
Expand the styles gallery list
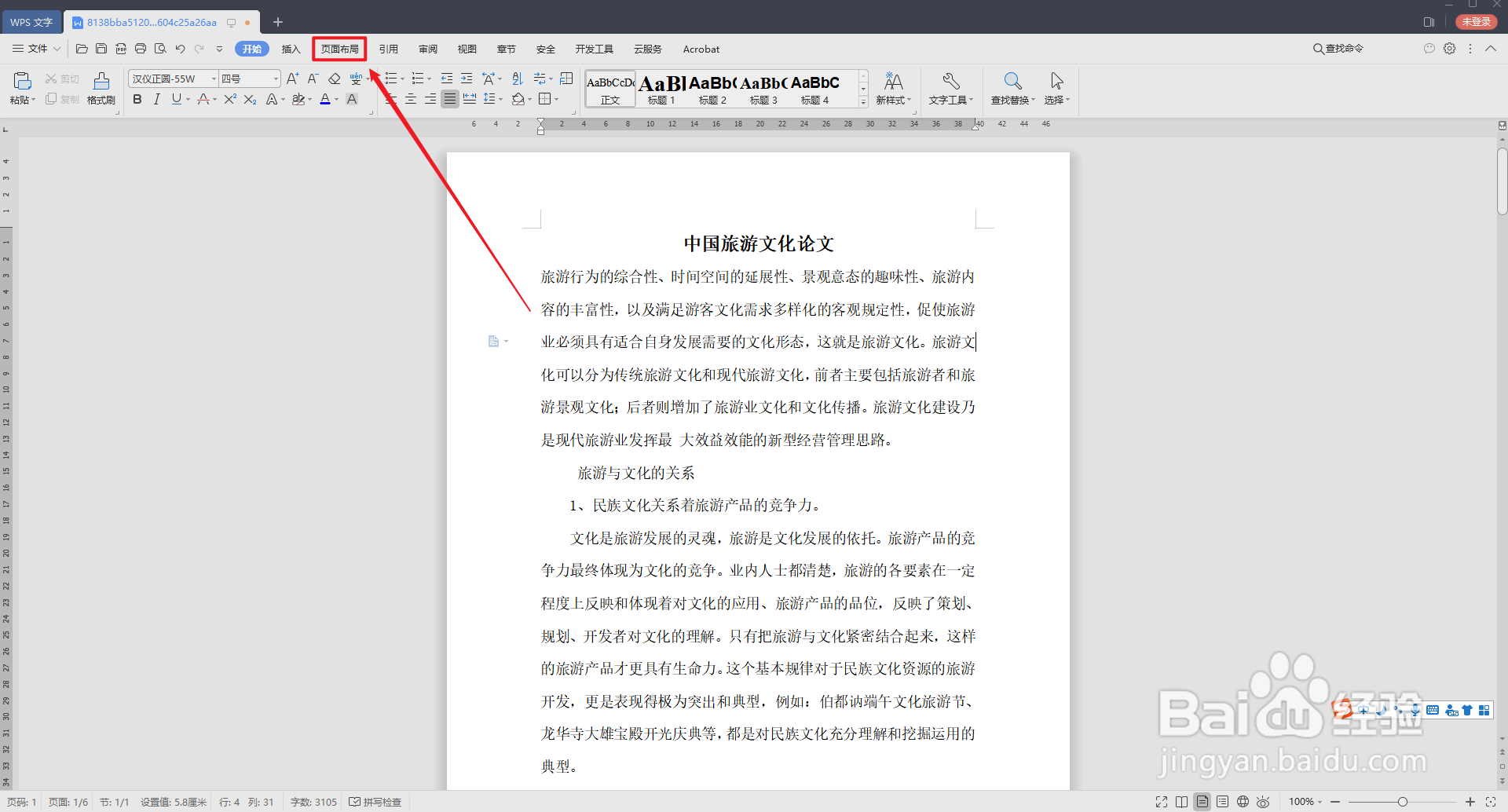[x=863, y=101]
